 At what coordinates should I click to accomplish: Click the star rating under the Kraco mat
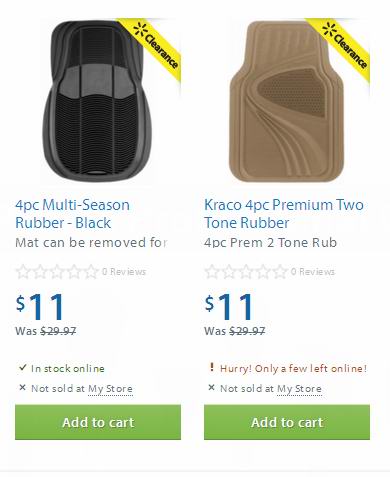246,272
